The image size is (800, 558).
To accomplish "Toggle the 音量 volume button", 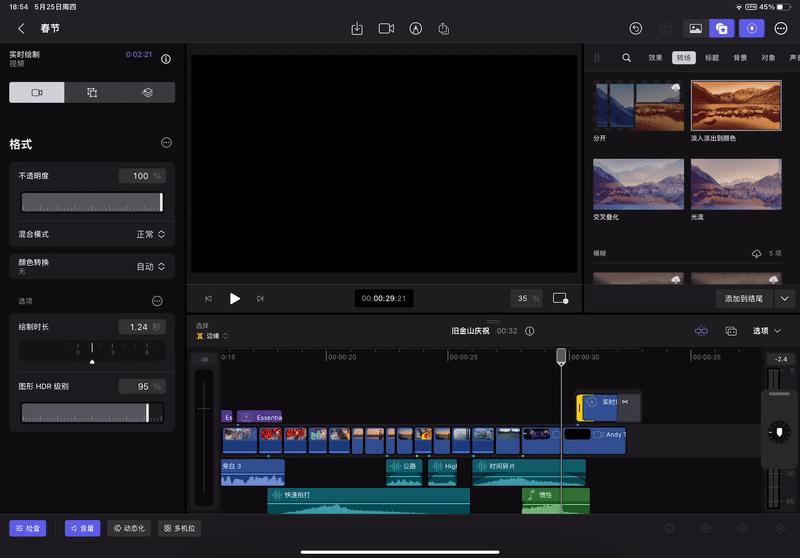I will (x=82, y=528).
